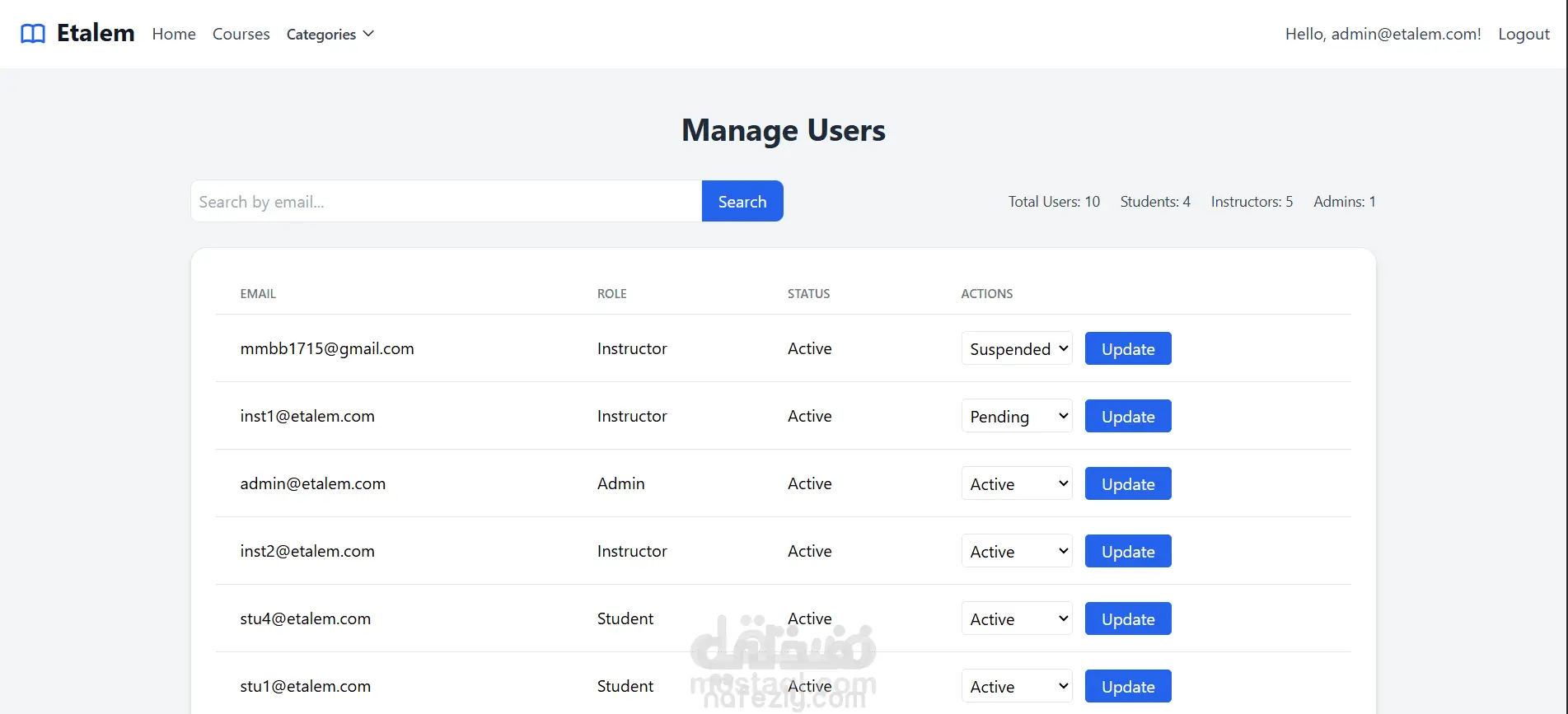This screenshot has height=714, width=1568.
Task: Click Update for inst1@etalem.com
Action: click(1127, 416)
